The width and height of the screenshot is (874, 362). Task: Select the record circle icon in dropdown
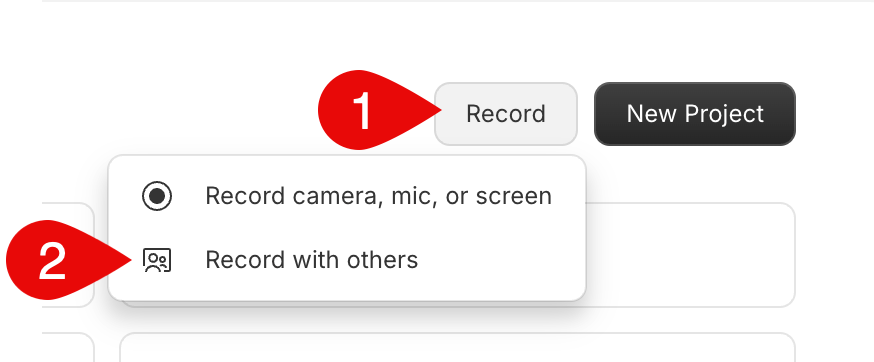(x=157, y=196)
